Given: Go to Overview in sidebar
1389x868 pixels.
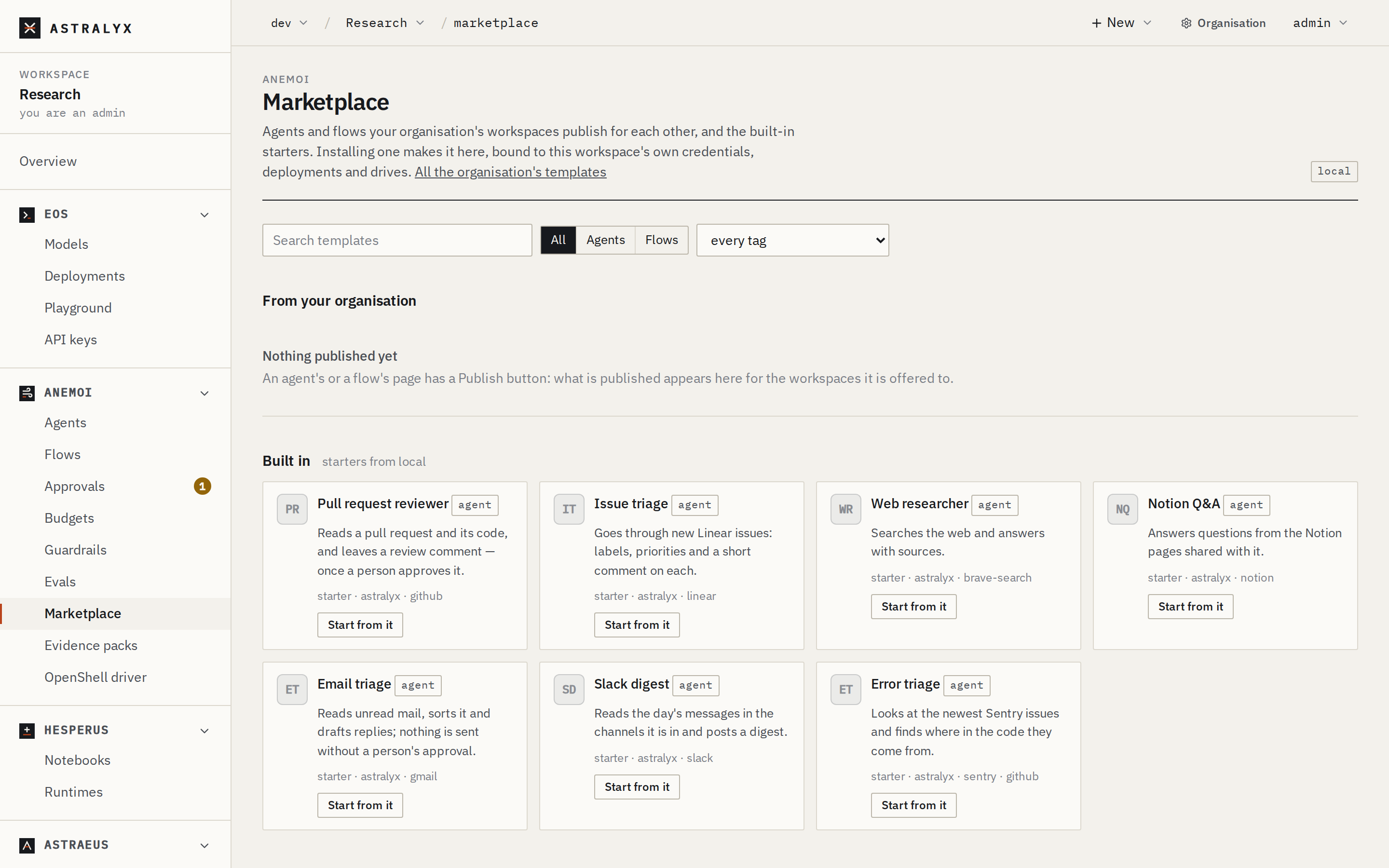Looking at the screenshot, I should (115, 162).
